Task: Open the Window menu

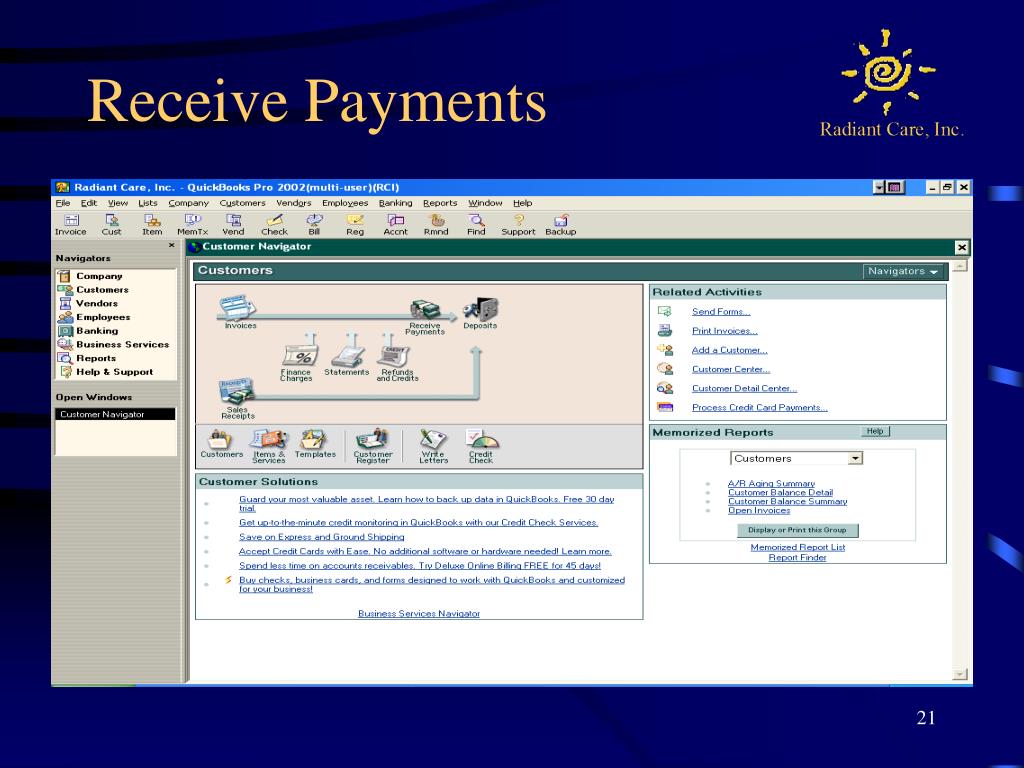Action: (x=485, y=203)
